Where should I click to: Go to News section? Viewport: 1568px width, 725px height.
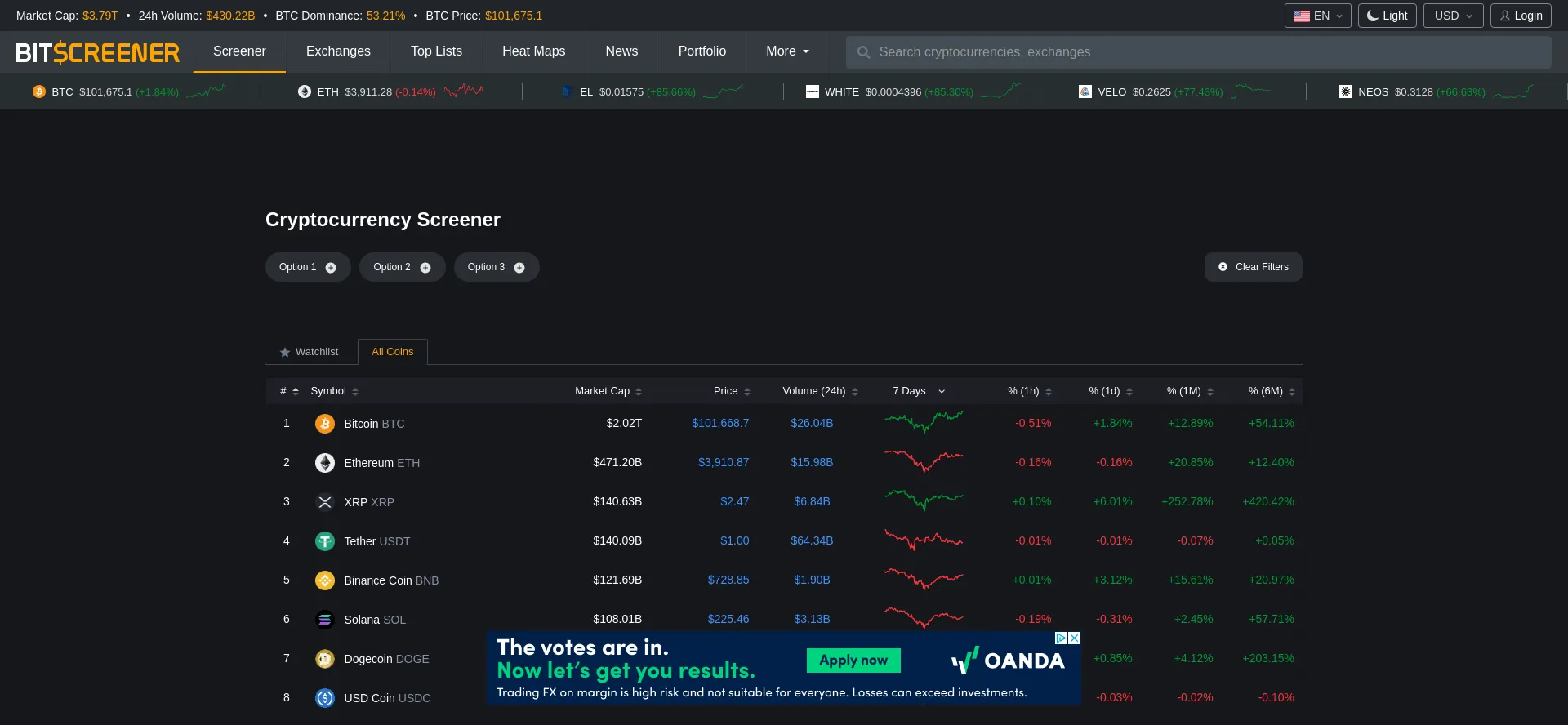point(621,51)
